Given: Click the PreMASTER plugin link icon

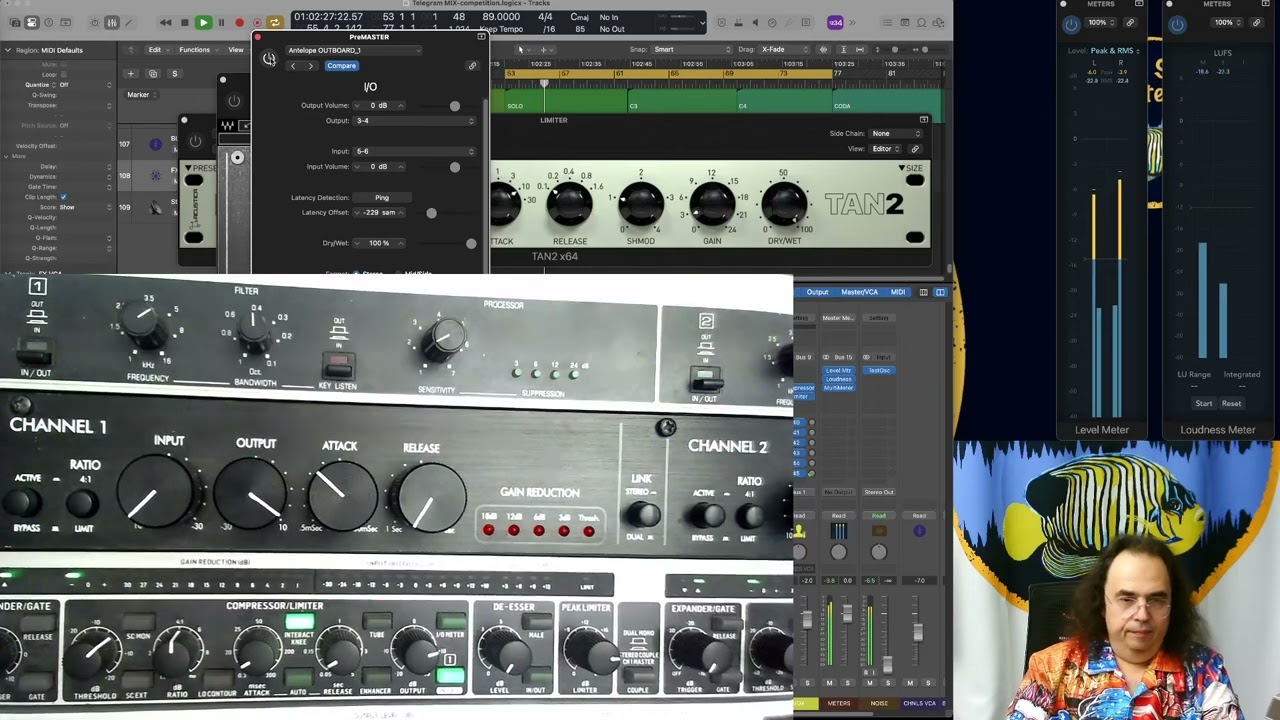Looking at the screenshot, I should [472, 66].
